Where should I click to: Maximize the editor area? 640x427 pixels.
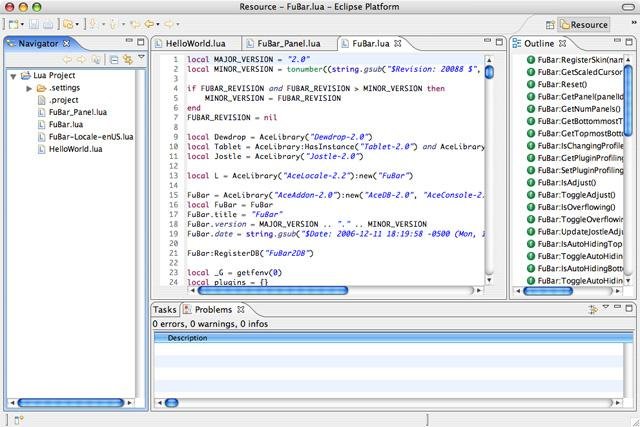(499, 42)
